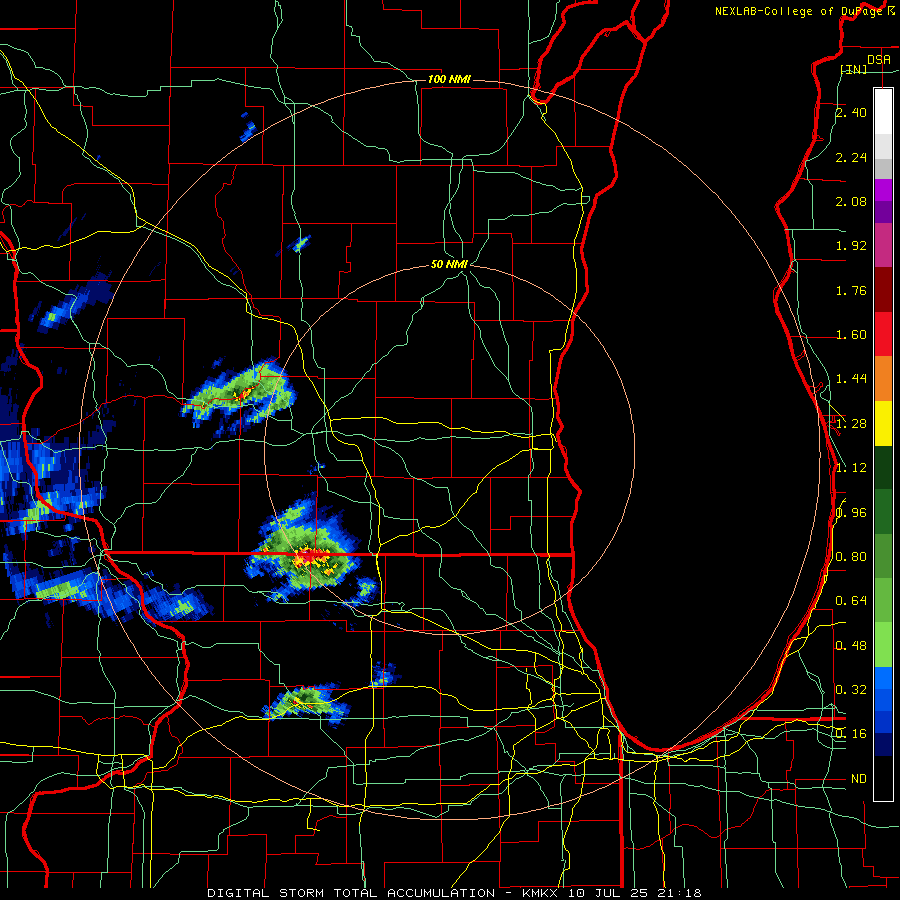
Task: Select the yellow legend swatch
Action: click(883, 423)
